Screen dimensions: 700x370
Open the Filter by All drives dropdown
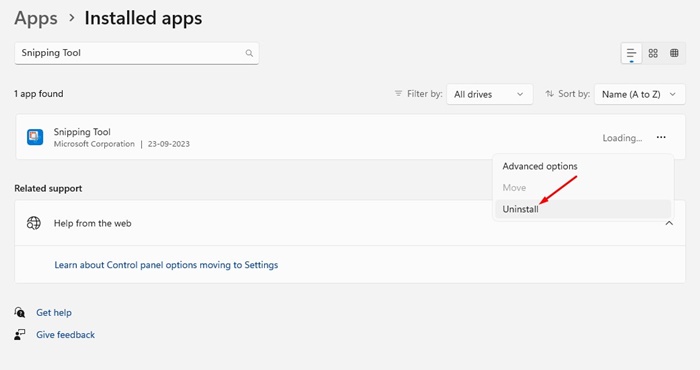pyautogui.click(x=489, y=94)
